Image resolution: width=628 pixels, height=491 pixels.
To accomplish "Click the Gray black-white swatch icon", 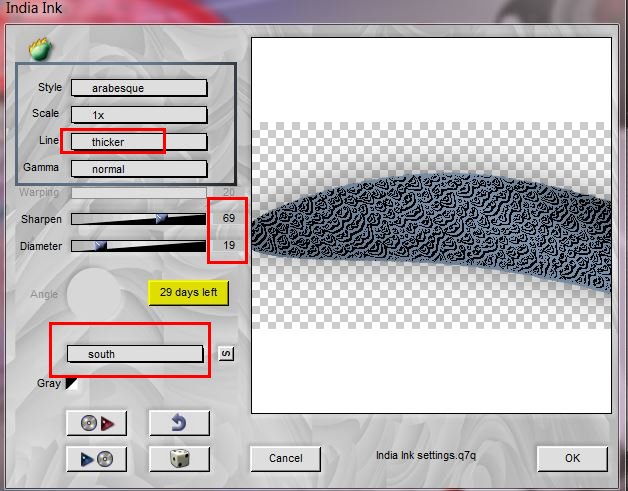I will (x=71, y=384).
